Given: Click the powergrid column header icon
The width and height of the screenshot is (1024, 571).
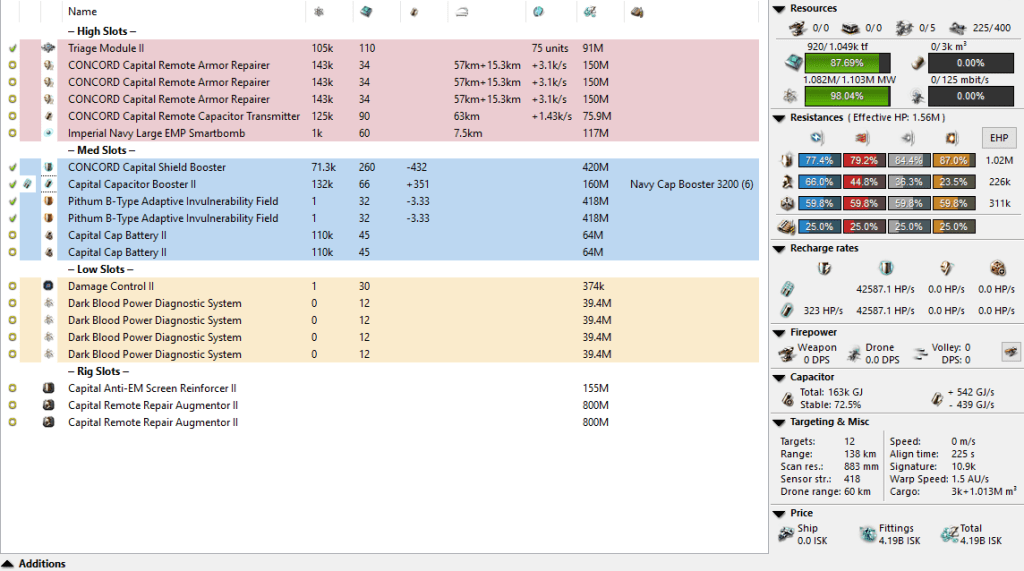Looking at the screenshot, I should (x=319, y=12).
